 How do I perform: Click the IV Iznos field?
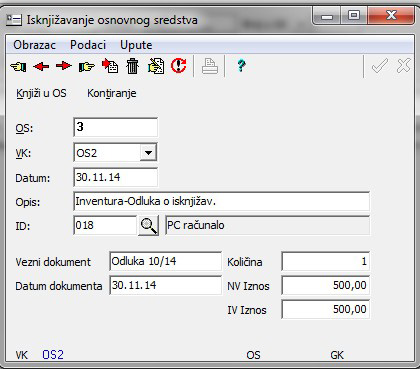[326, 309]
